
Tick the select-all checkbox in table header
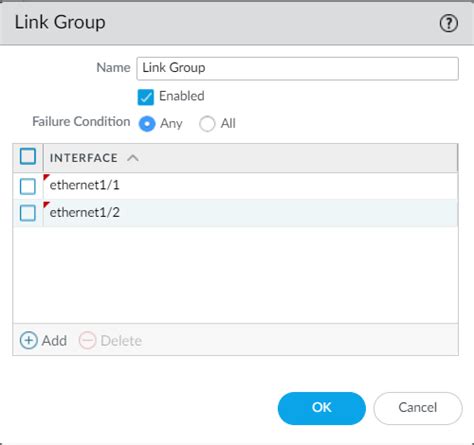coord(28,156)
